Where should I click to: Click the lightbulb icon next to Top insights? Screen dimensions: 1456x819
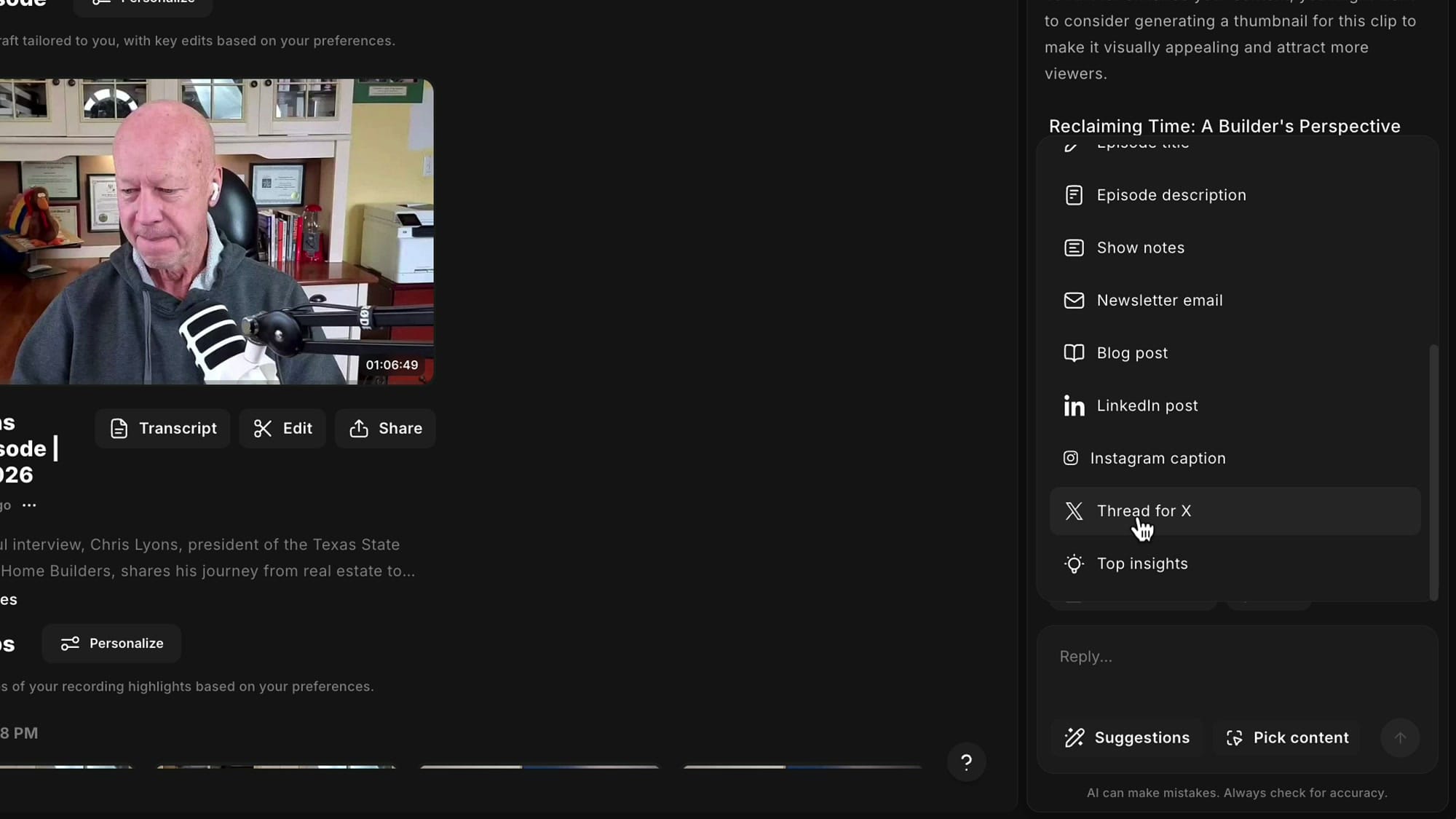pos(1074,563)
